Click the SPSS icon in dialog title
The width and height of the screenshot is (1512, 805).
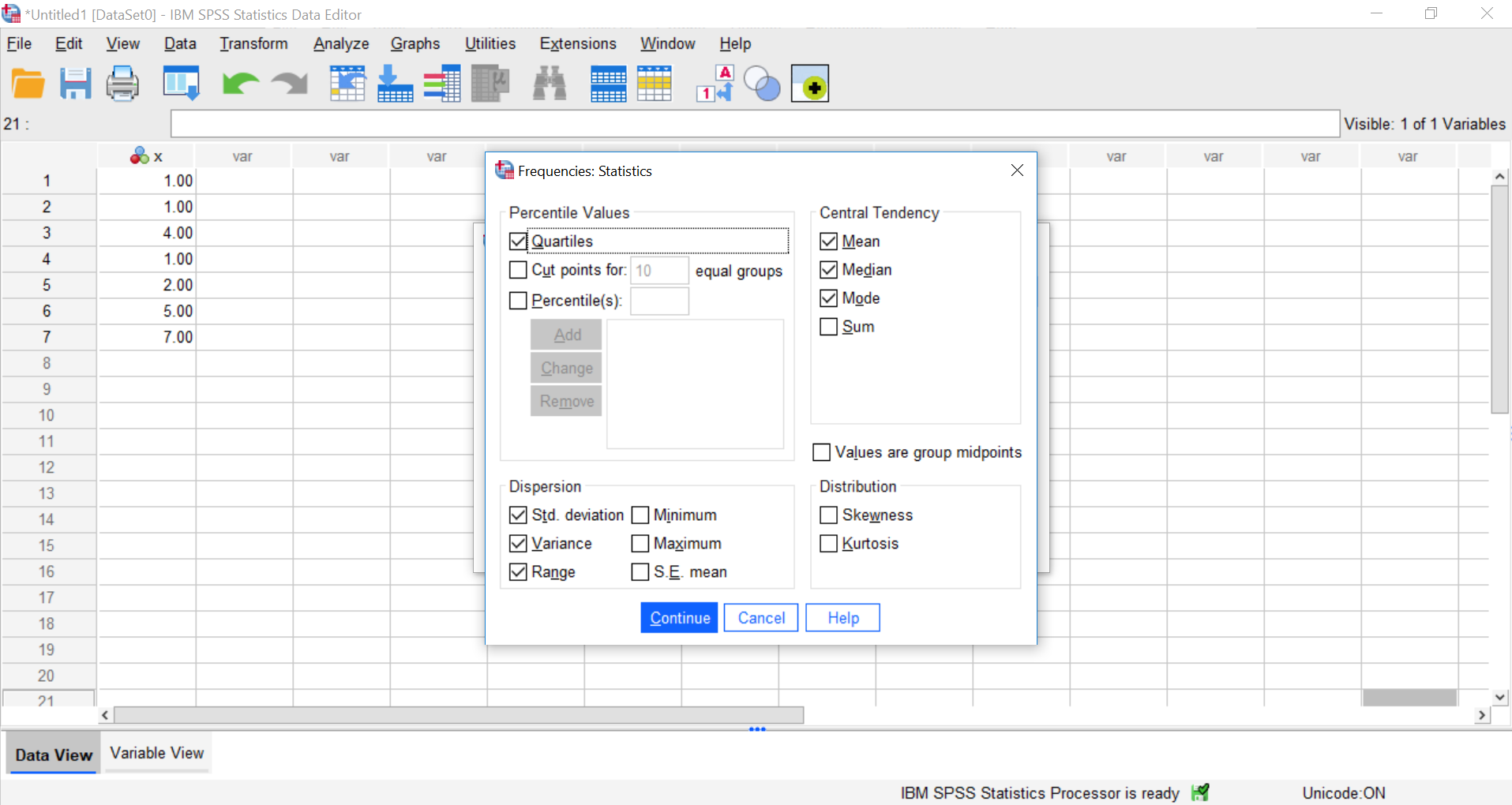pos(504,170)
